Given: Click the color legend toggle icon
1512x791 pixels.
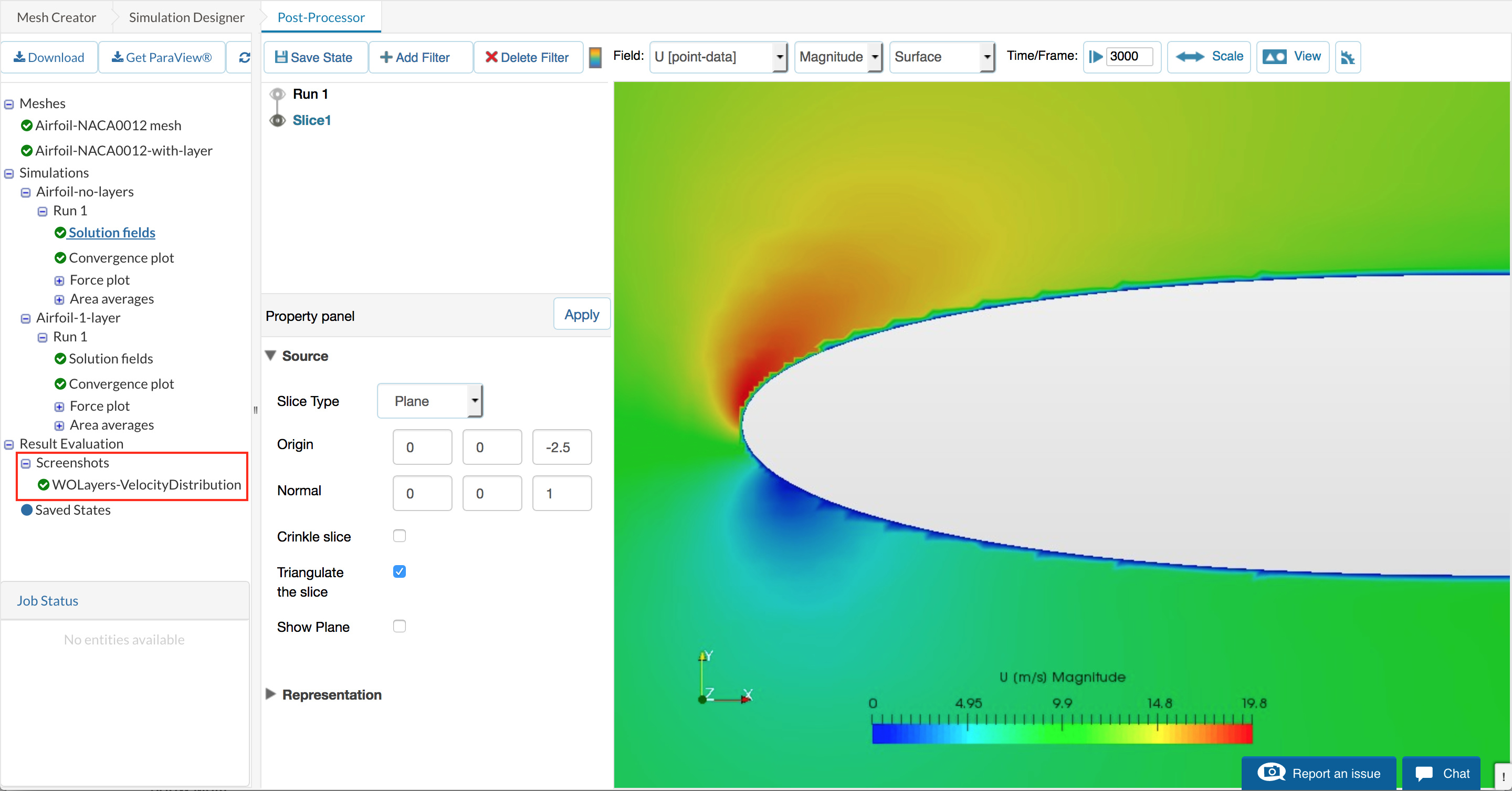Looking at the screenshot, I should (595, 57).
